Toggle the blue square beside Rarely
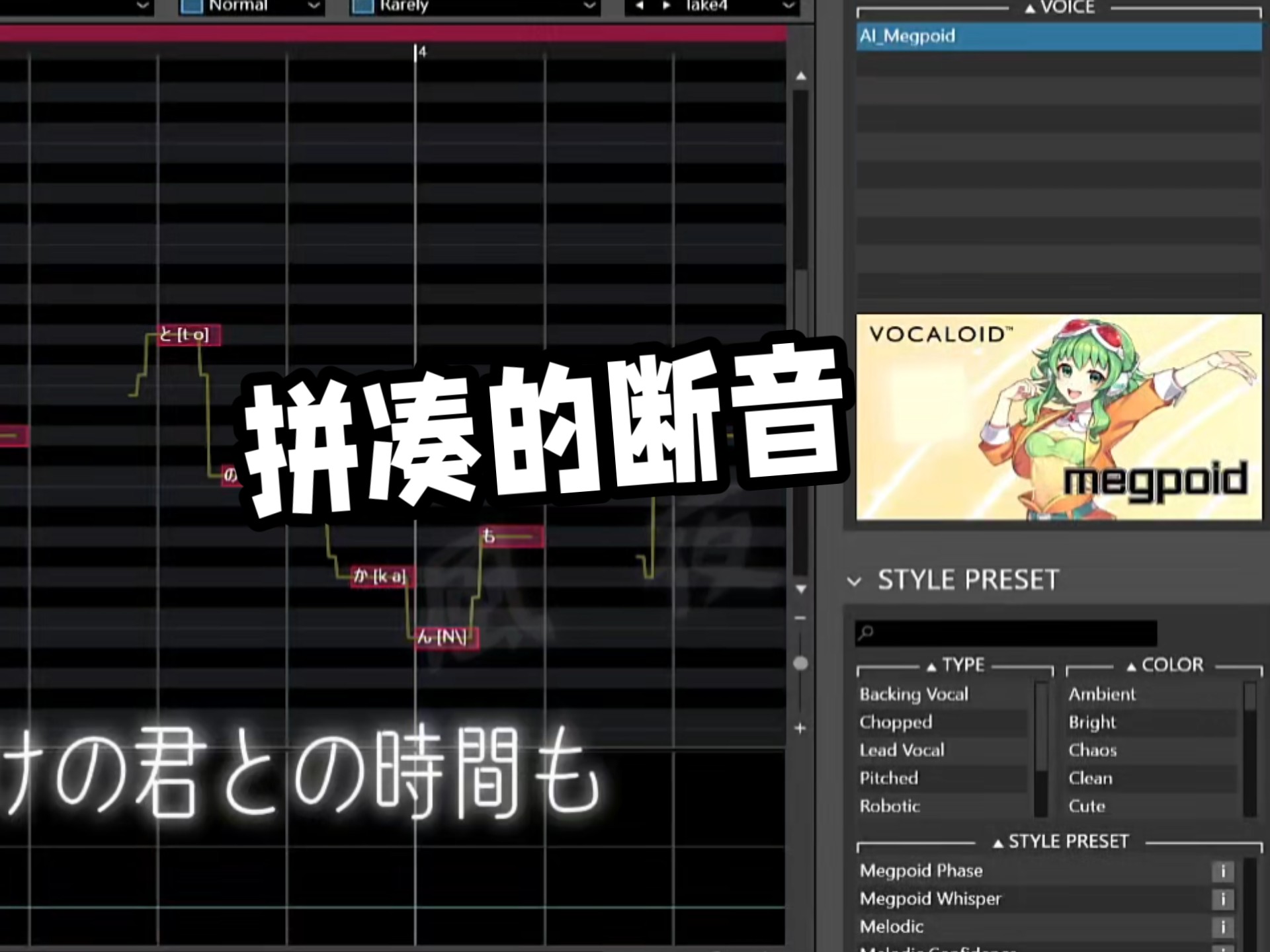Viewport: 1270px width, 952px height. point(362,7)
